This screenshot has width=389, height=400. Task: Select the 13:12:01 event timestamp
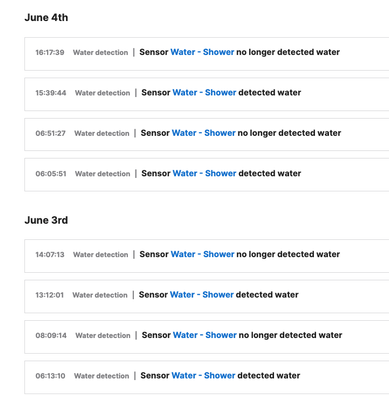tap(49, 295)
